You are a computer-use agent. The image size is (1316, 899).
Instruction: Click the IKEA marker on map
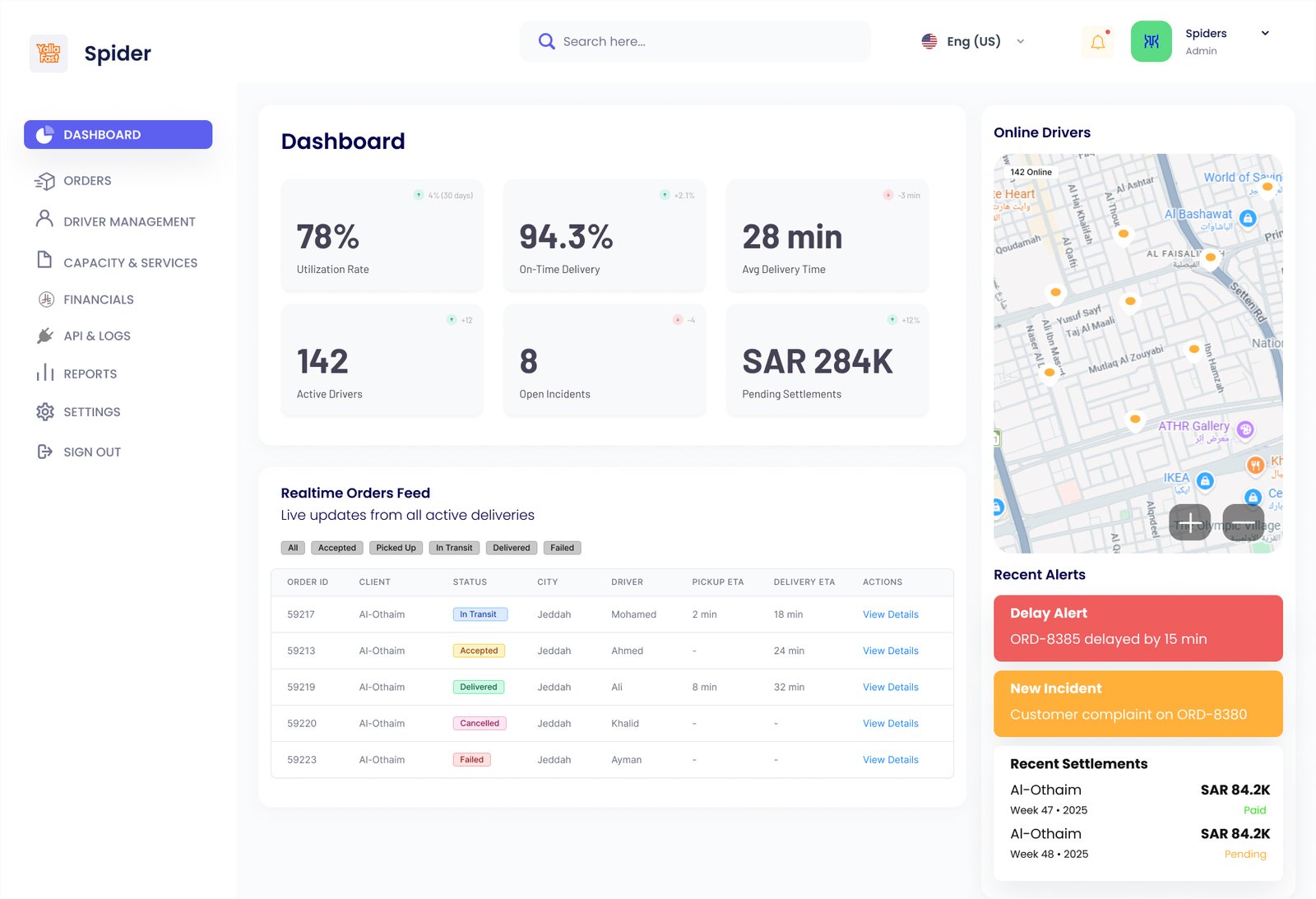[1205, 480]
